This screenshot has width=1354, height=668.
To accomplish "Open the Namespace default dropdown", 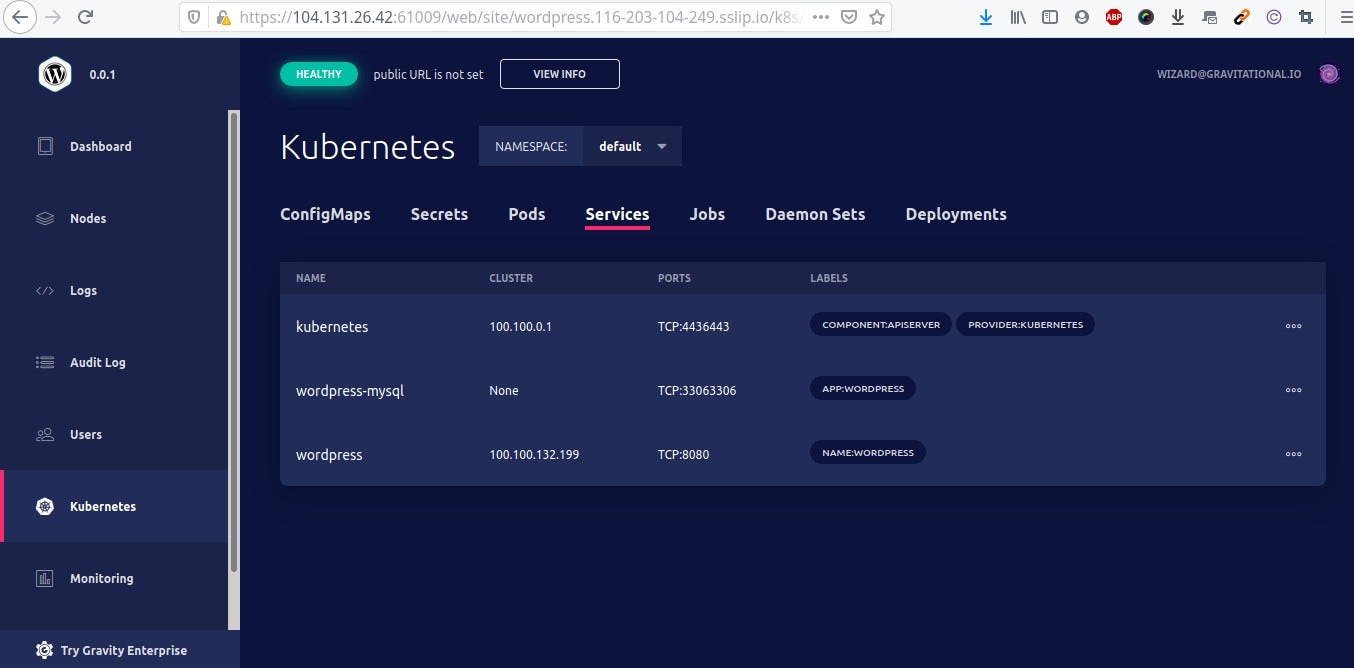I will pyautogui.click(x=633, y=146).
